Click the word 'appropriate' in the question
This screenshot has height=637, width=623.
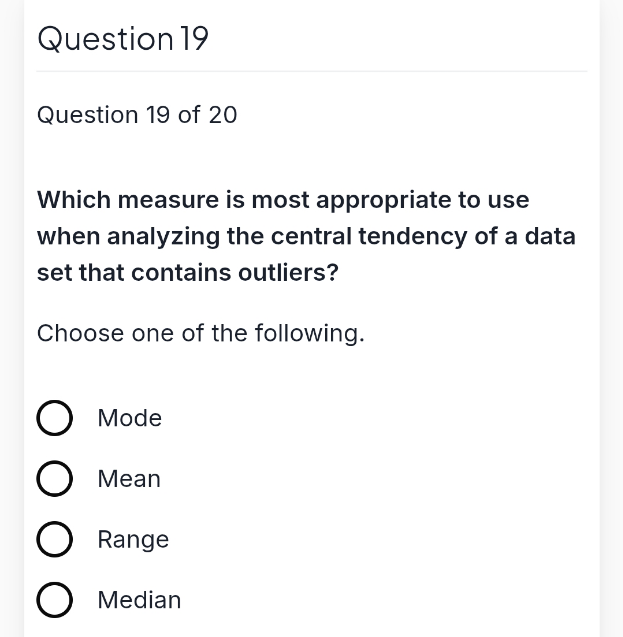(383, 201)
